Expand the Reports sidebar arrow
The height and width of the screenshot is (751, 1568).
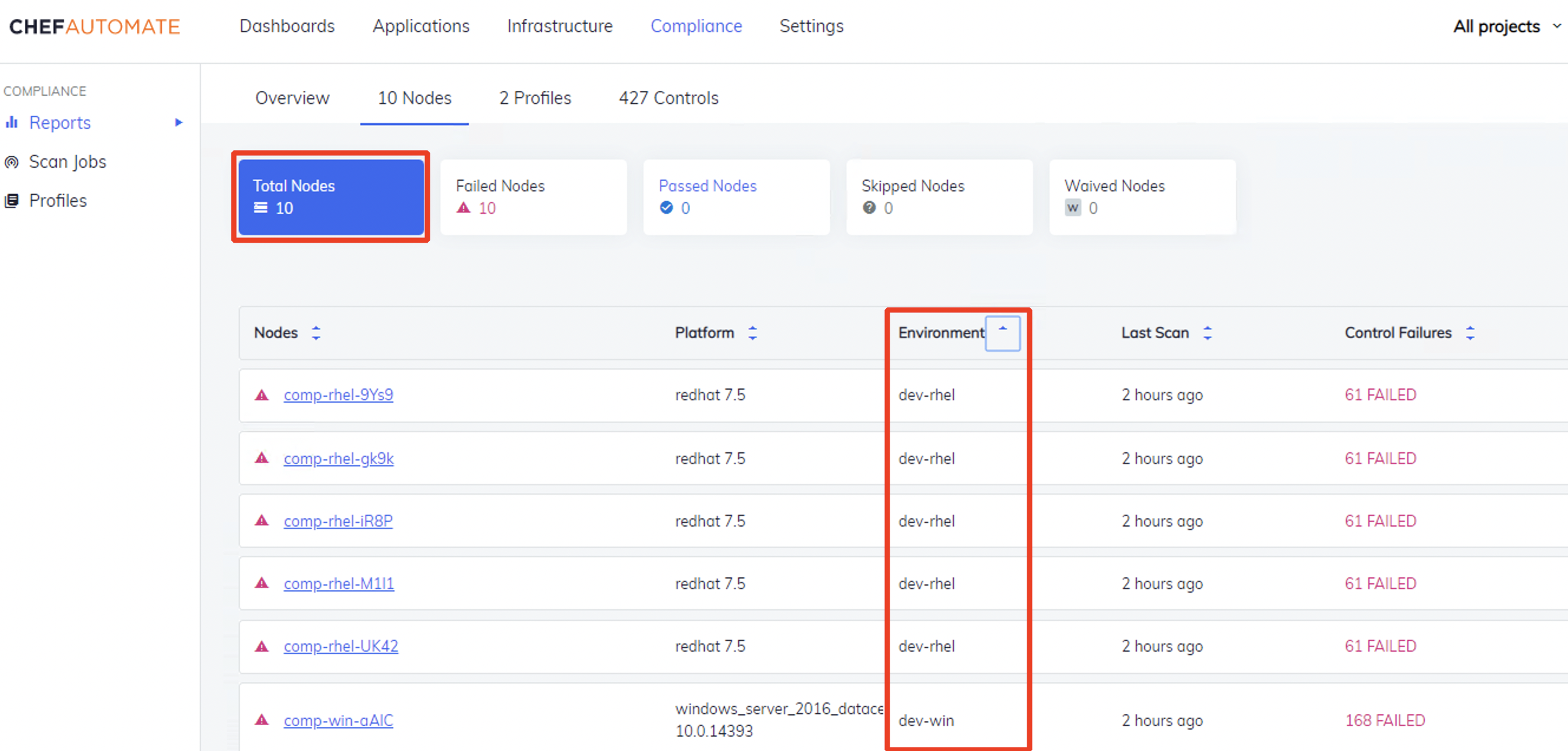click(178, 122)
